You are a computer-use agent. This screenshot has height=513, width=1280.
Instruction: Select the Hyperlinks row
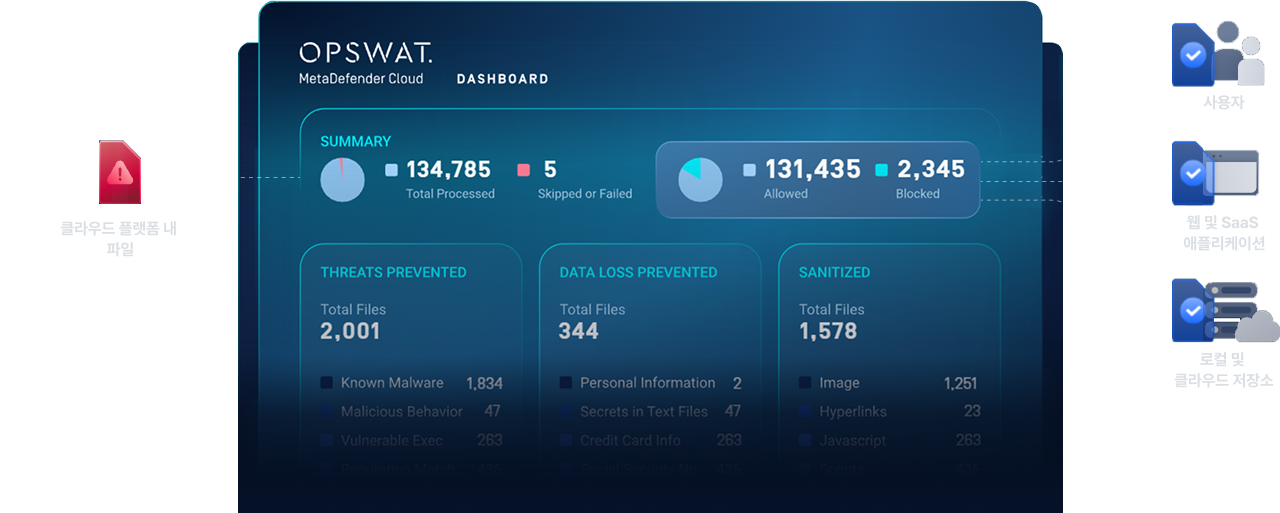point(889,411)
